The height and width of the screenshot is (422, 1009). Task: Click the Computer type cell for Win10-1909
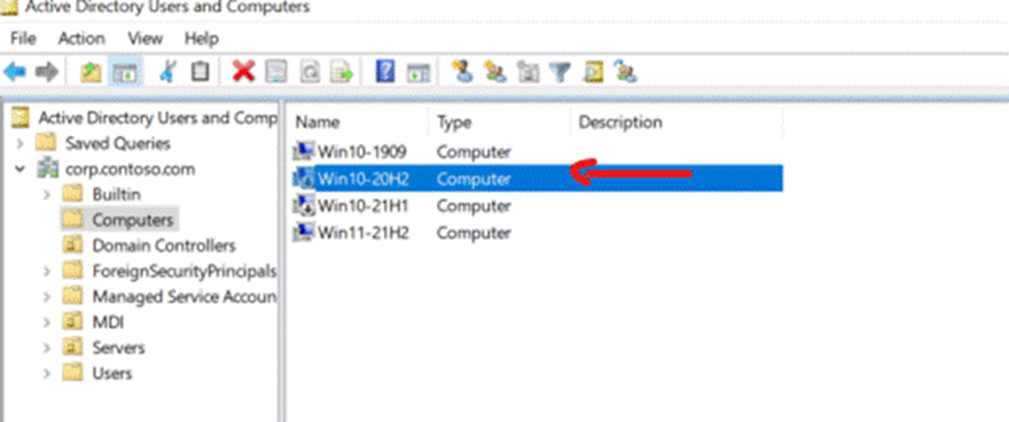click(474, 152)
